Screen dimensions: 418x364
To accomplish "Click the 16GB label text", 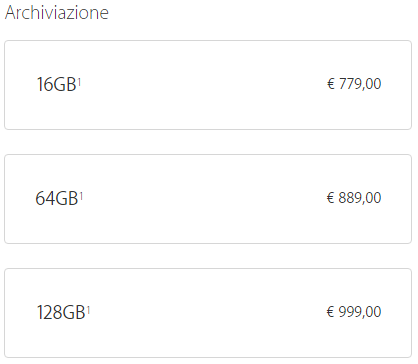I will [x=56, y=84].
